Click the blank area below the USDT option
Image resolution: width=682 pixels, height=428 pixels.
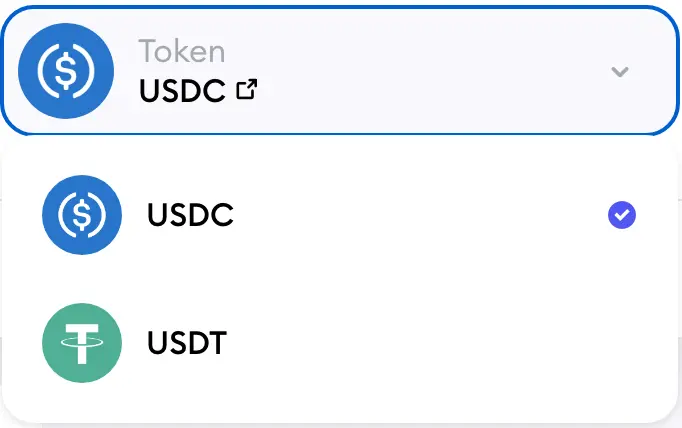[340, 402]
